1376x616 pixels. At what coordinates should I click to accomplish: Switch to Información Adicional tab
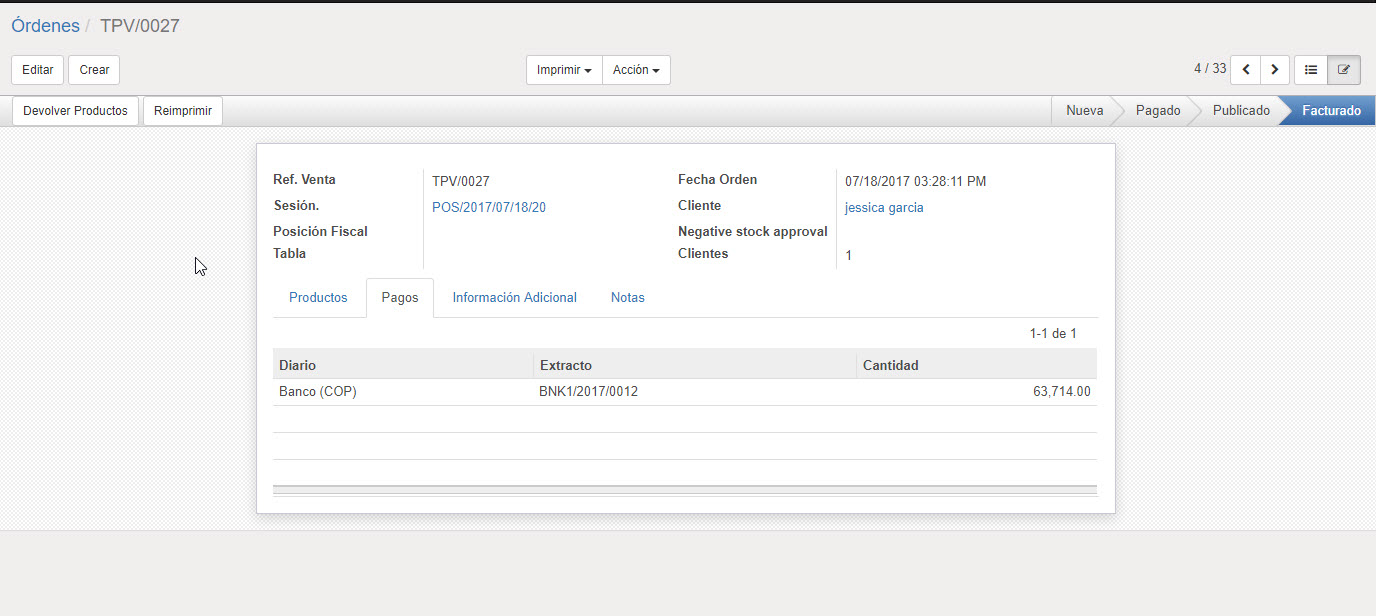pos(514,298)
